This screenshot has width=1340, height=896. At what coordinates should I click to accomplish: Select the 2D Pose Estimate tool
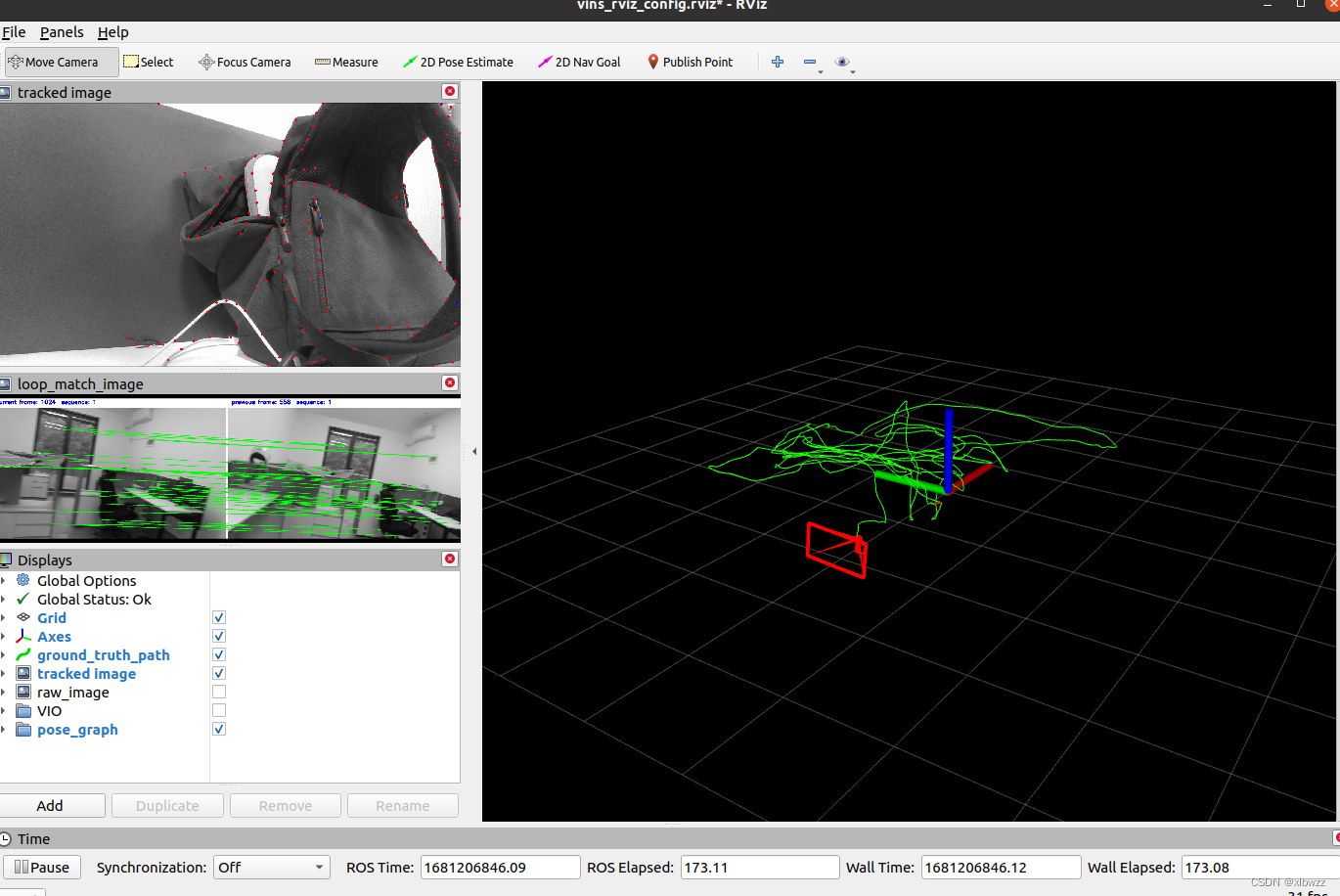pyautogui.click(x=458, y=62)
